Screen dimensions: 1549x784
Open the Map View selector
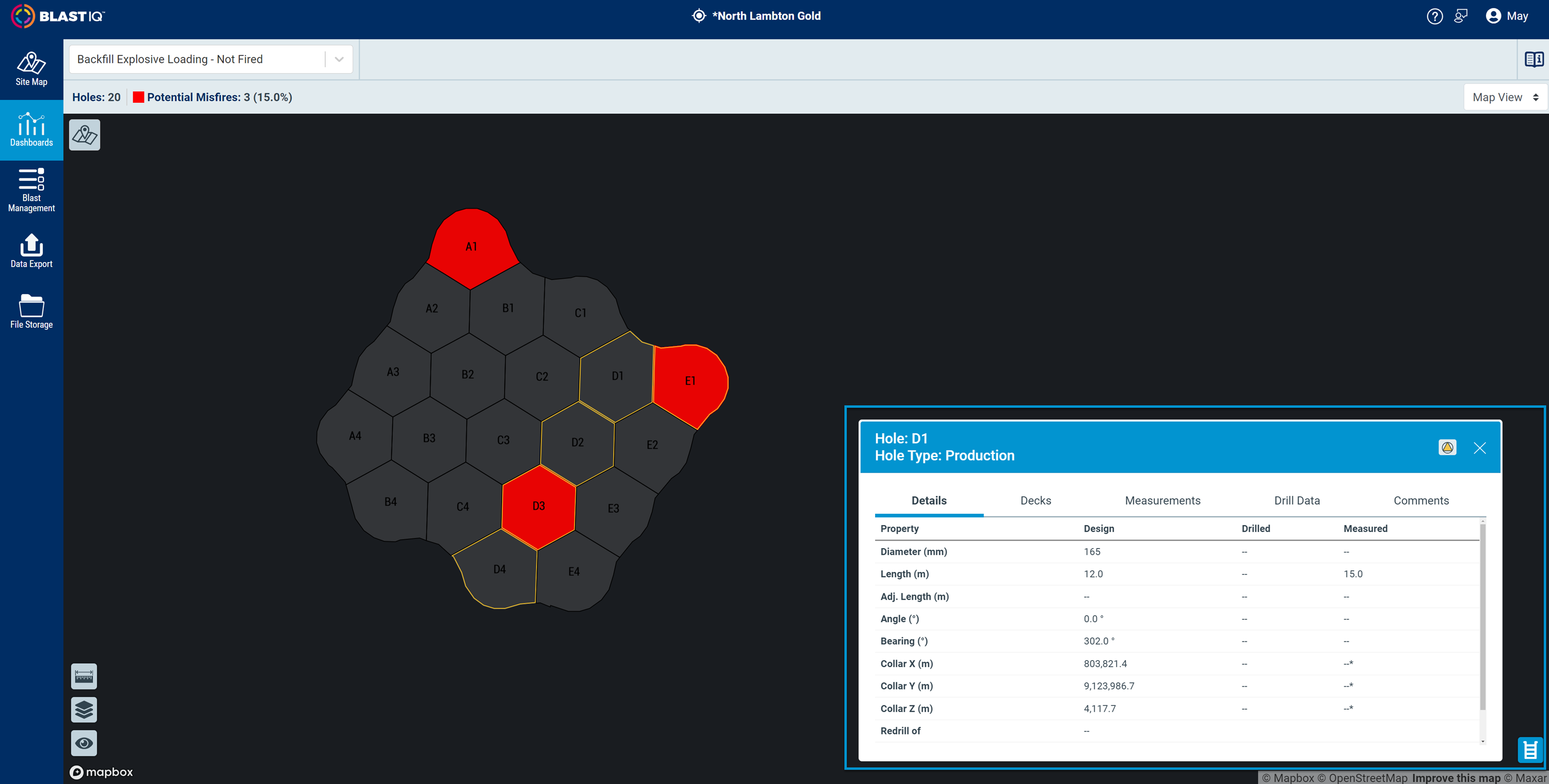[1505, 97]
